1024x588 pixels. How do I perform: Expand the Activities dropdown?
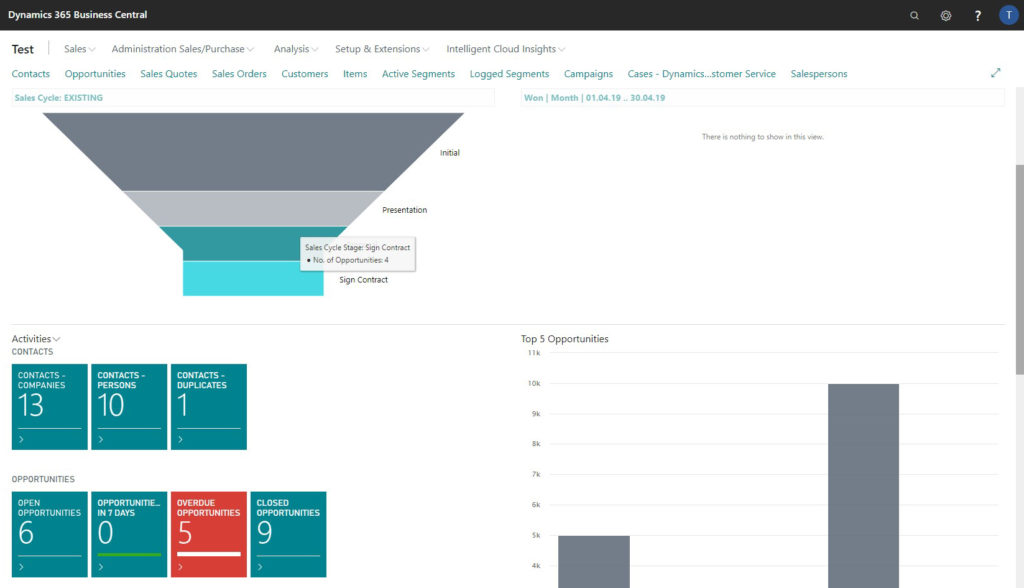point(36,338)
